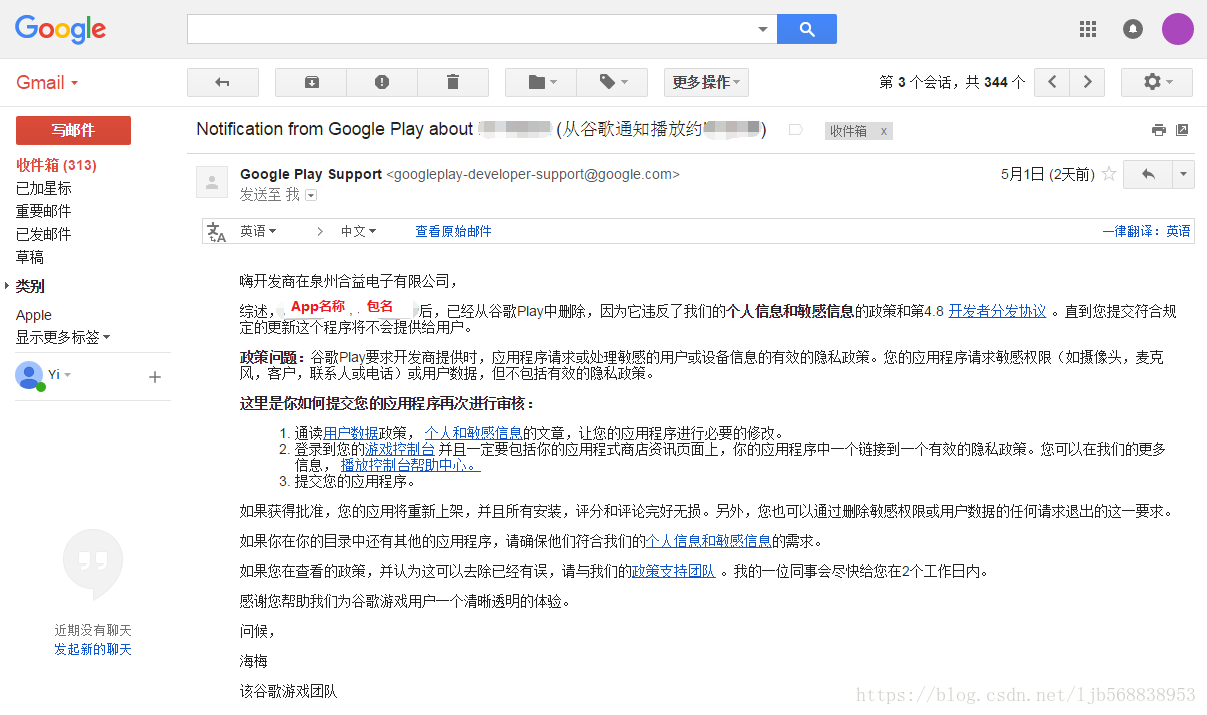
Task: Change source language 英语
Action: (258, 231)
